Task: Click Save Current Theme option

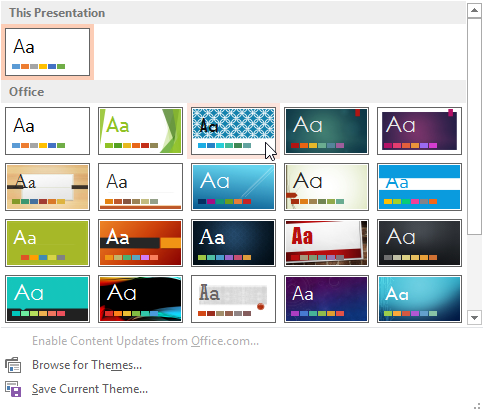Action: click(x=90, y=389)
